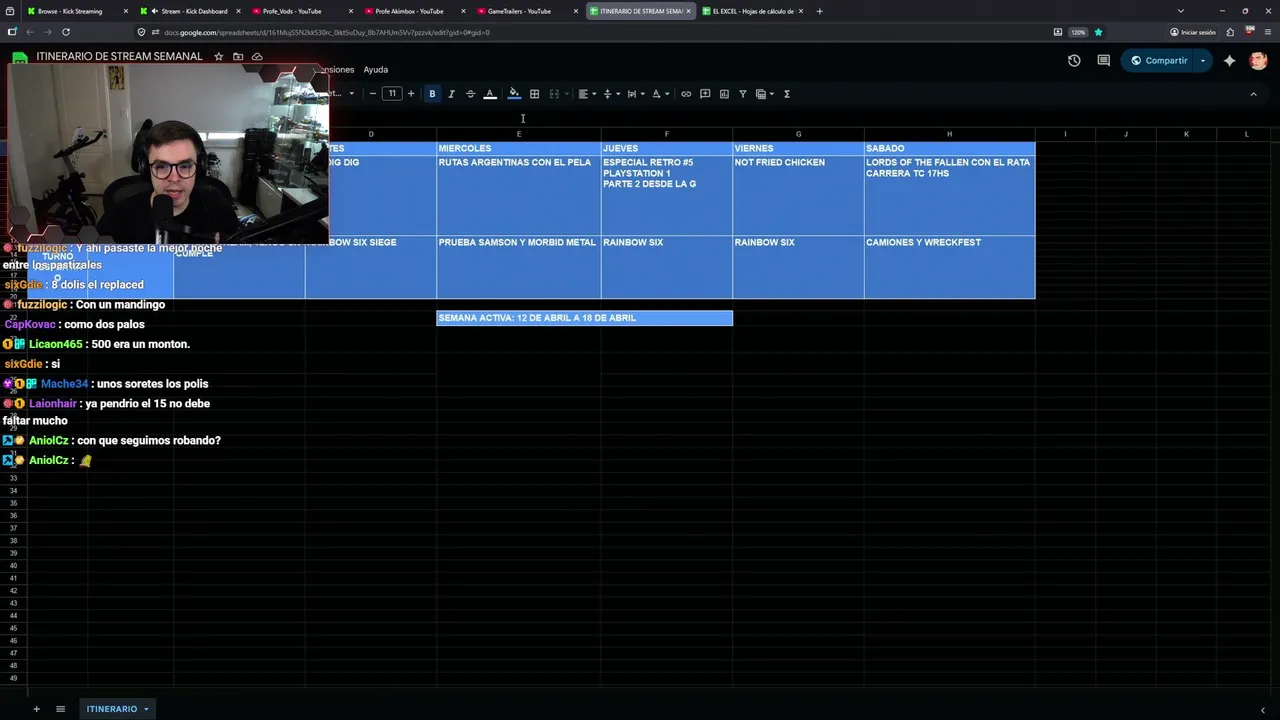The image size is (1280, 720).
Task: Select the MIERCOLES header cell
Action: pos(519,148)
